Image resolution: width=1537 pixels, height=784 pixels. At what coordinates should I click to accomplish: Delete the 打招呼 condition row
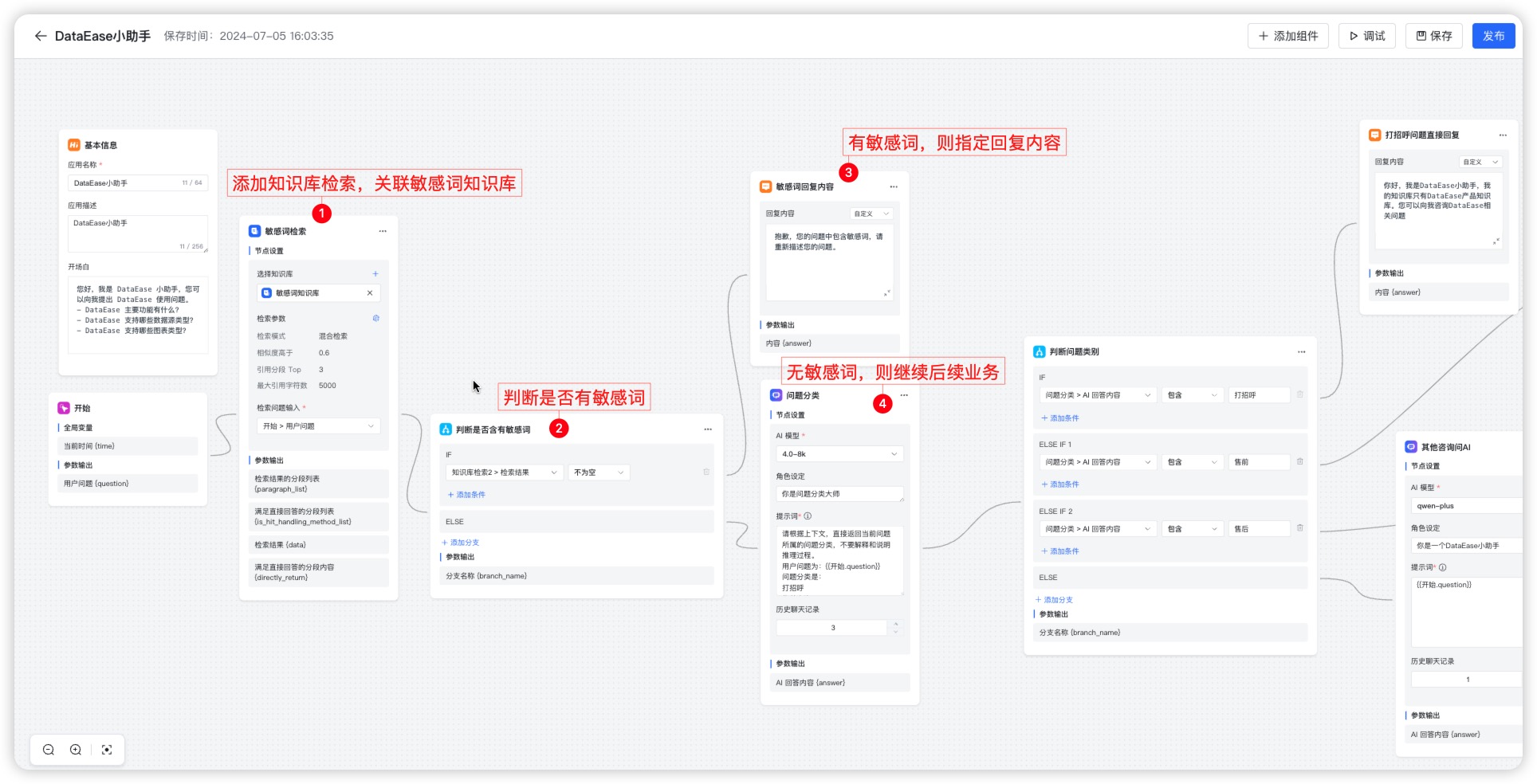(x=1299, y=394)
